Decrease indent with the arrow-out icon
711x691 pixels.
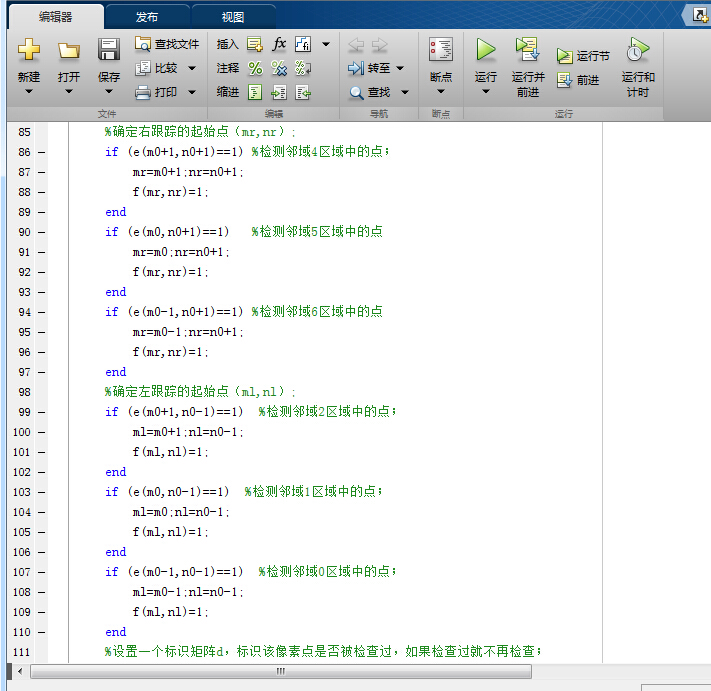pos(303,92)
